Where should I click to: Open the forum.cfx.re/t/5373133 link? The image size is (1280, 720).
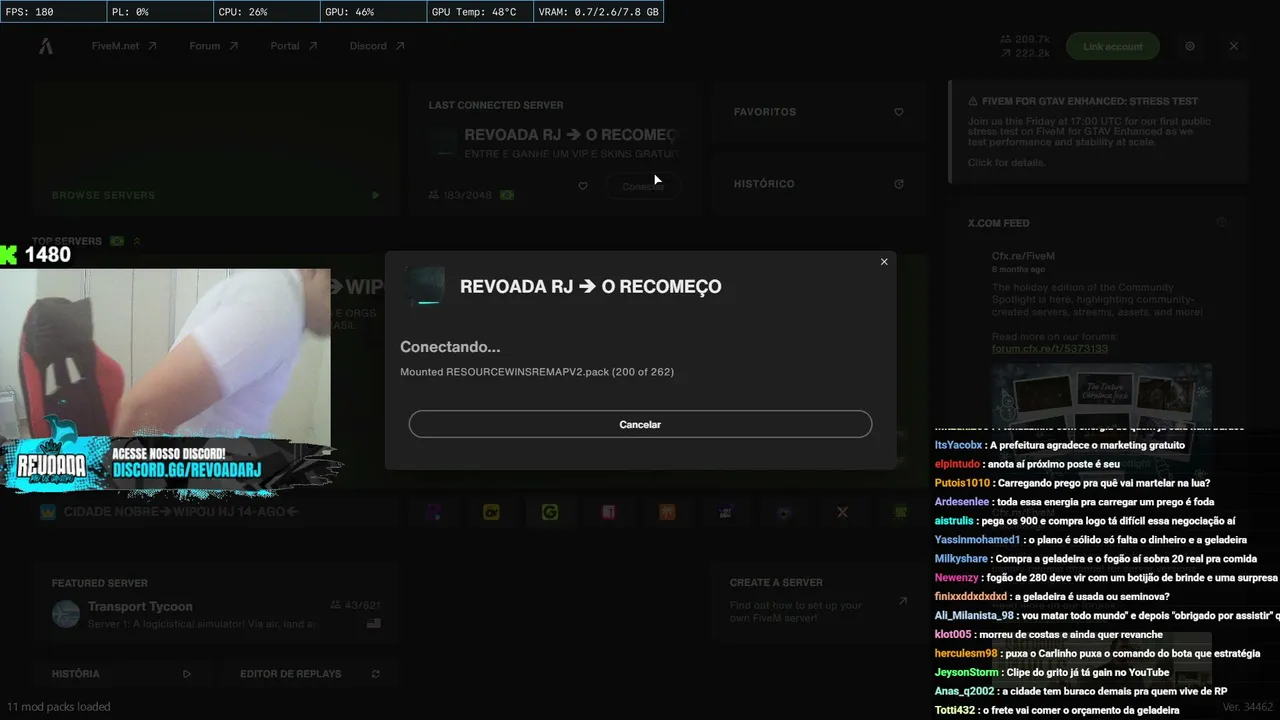tap(1050, 349)
